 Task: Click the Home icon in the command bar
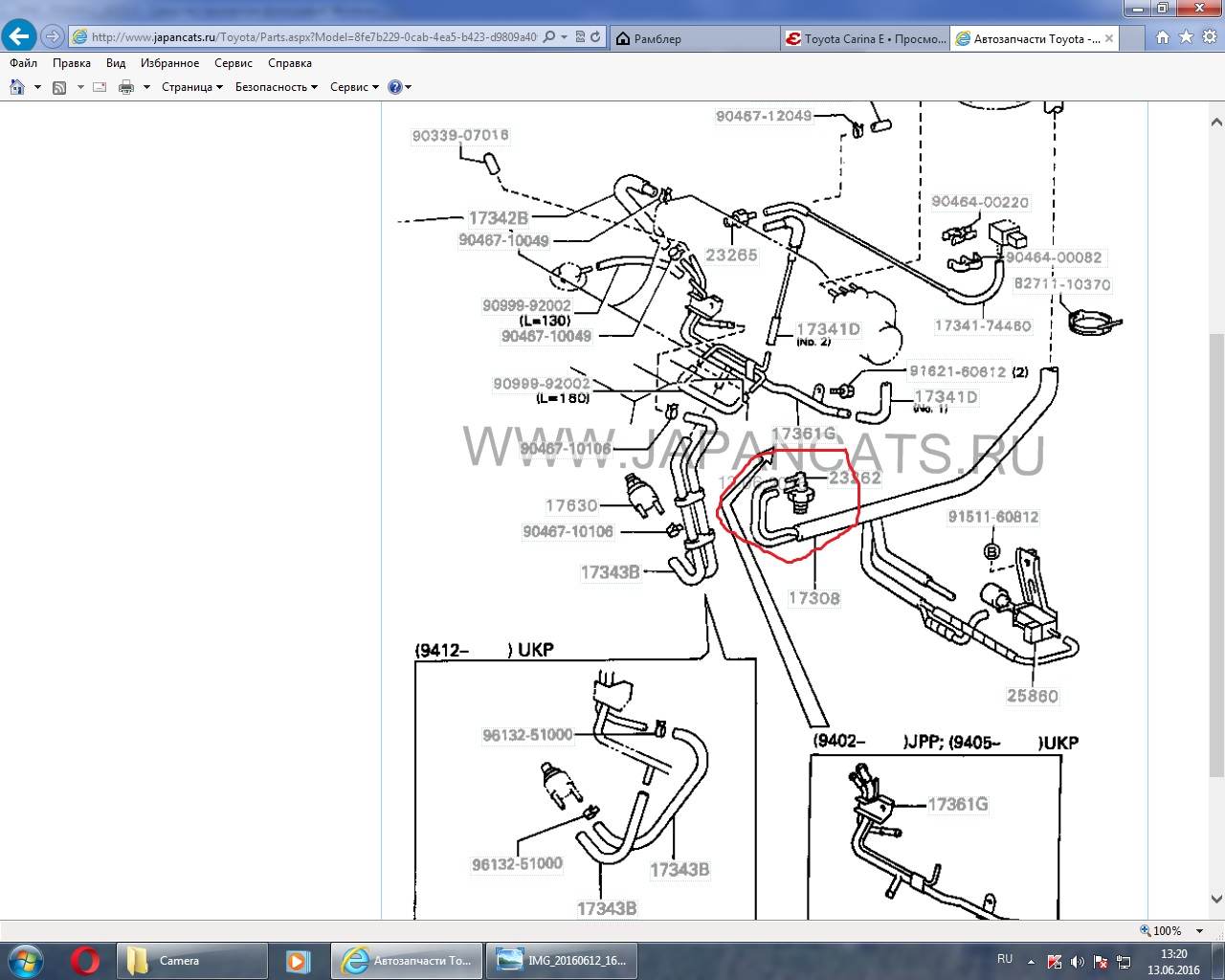pos(16,87)
